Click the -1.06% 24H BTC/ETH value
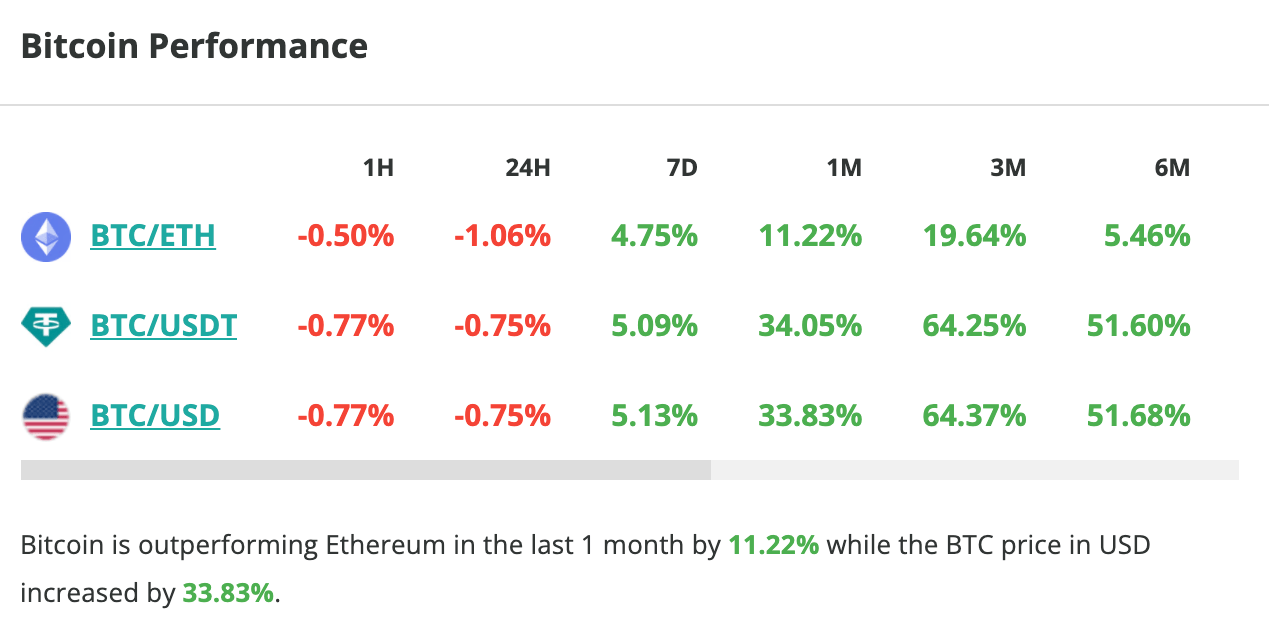The height and width of the screenshot is (636, 1269). point(501,236)
